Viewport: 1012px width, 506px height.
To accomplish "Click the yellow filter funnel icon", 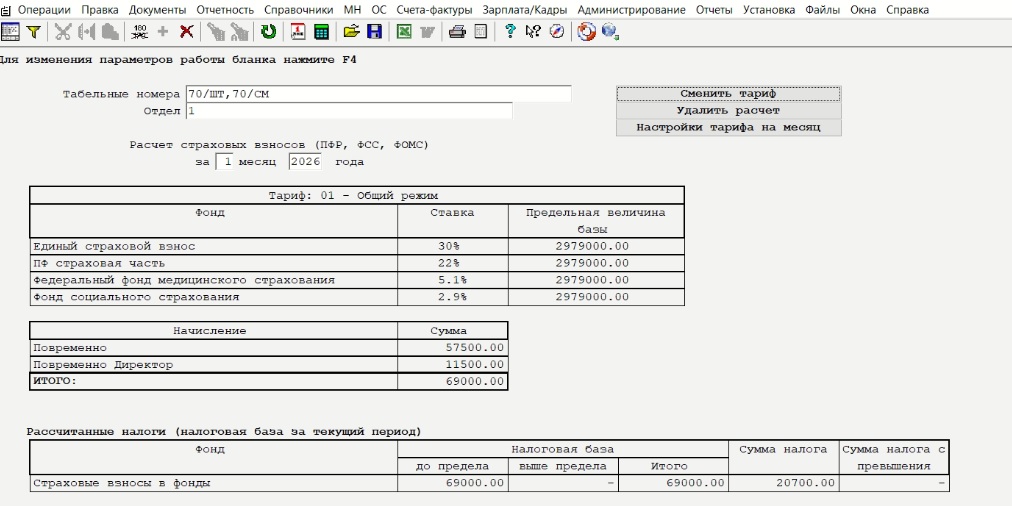I will tap(34, 32).
